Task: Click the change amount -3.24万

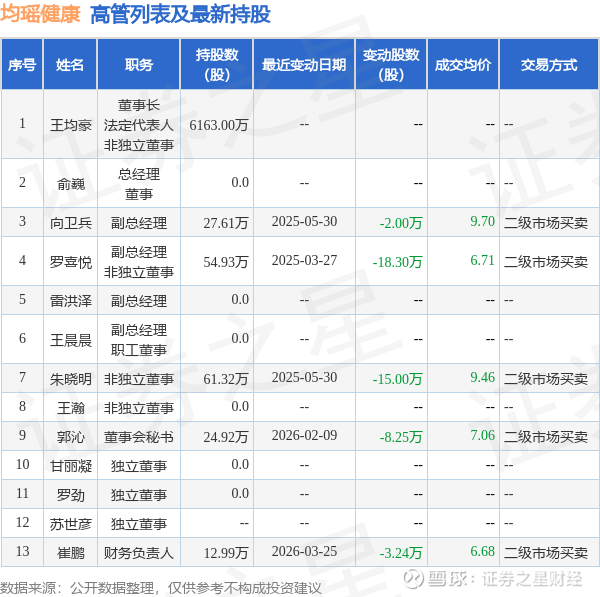Action: (401, 553)
